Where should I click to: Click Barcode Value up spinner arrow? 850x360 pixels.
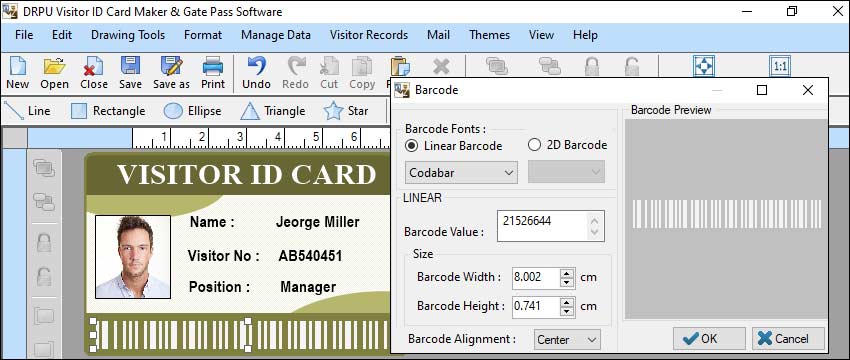tap(595, 221)
